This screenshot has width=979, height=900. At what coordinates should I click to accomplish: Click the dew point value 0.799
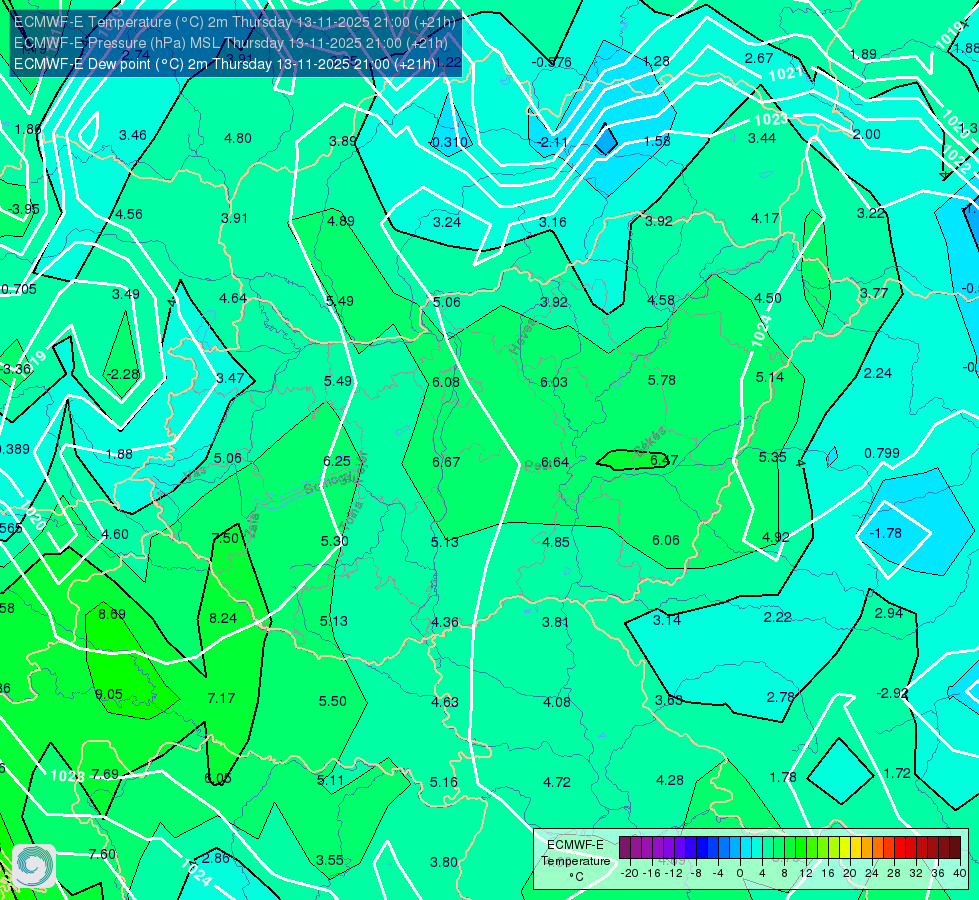pos(882,453)
